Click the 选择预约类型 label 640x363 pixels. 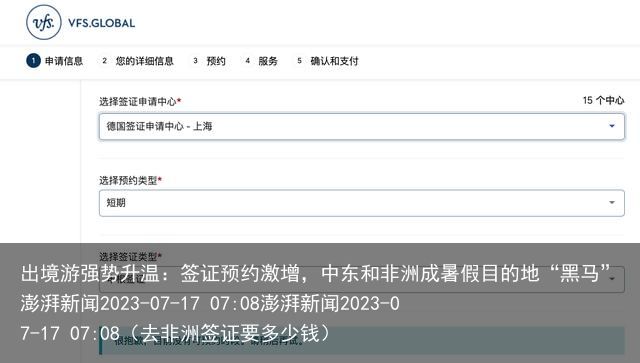[x=130, y=180]
